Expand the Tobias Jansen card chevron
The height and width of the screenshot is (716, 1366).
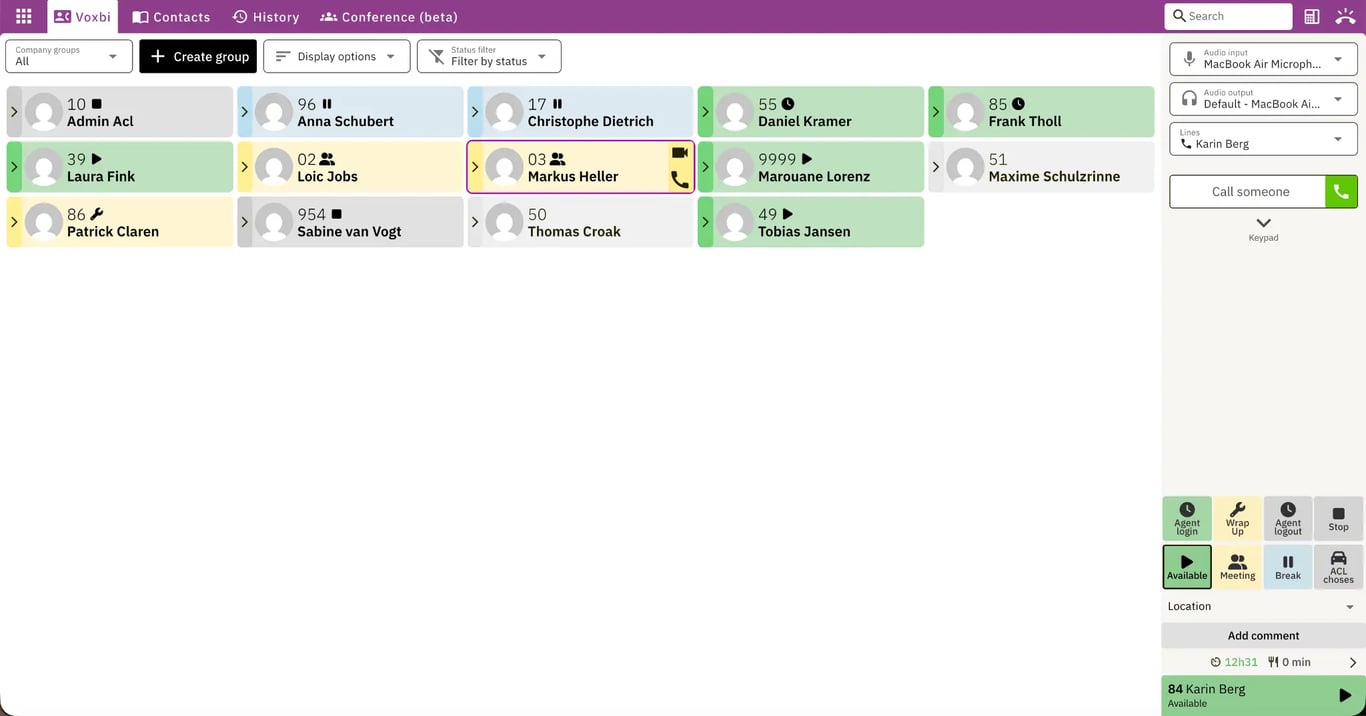click(x=705, y=222)
